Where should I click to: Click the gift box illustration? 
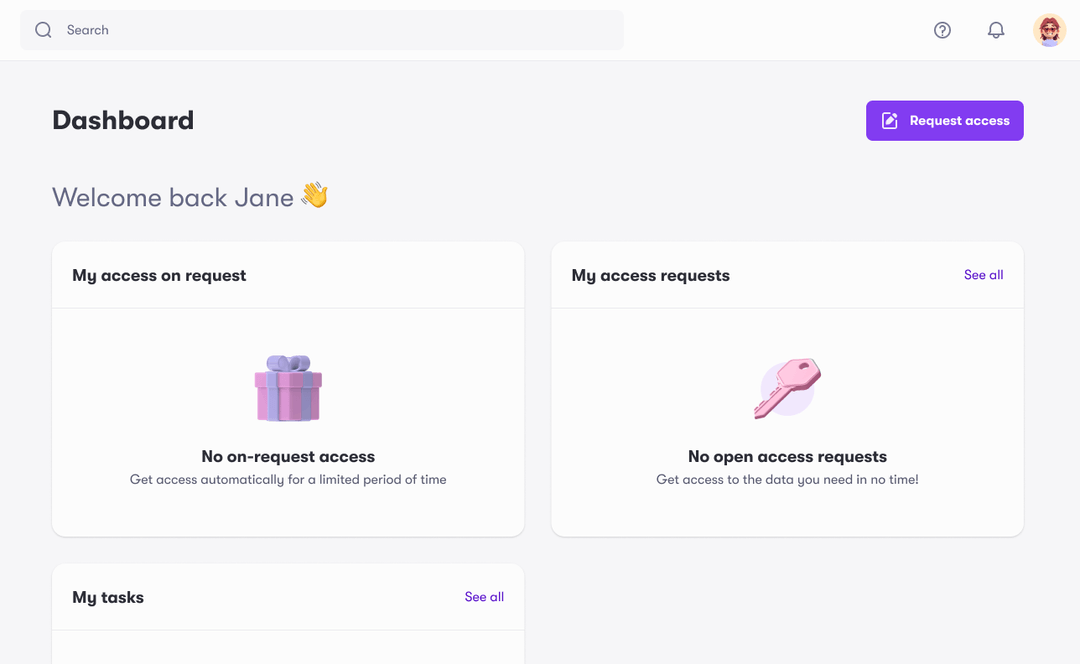288,388
